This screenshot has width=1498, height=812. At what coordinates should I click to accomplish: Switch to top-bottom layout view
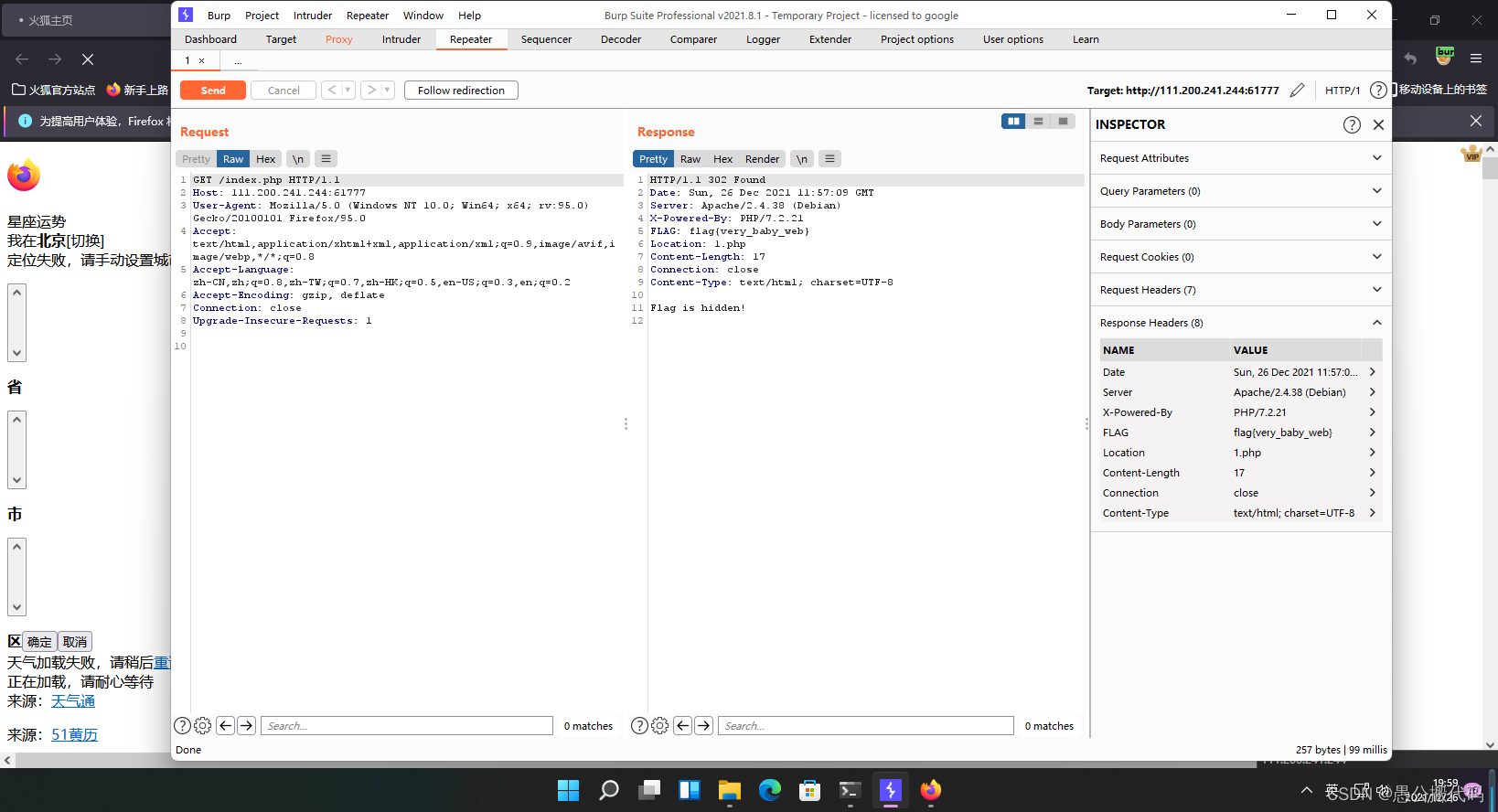[1038, 121]
